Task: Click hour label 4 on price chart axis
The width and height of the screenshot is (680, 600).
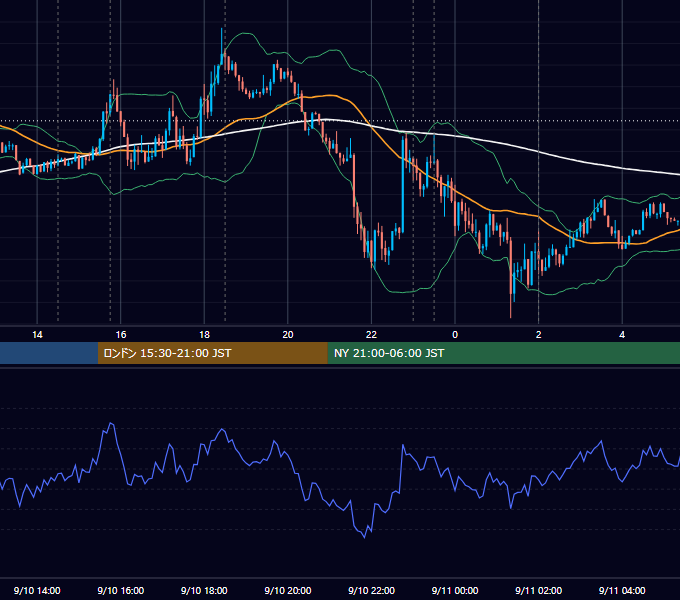Action: pyautogui.click(x=622, y=335)
